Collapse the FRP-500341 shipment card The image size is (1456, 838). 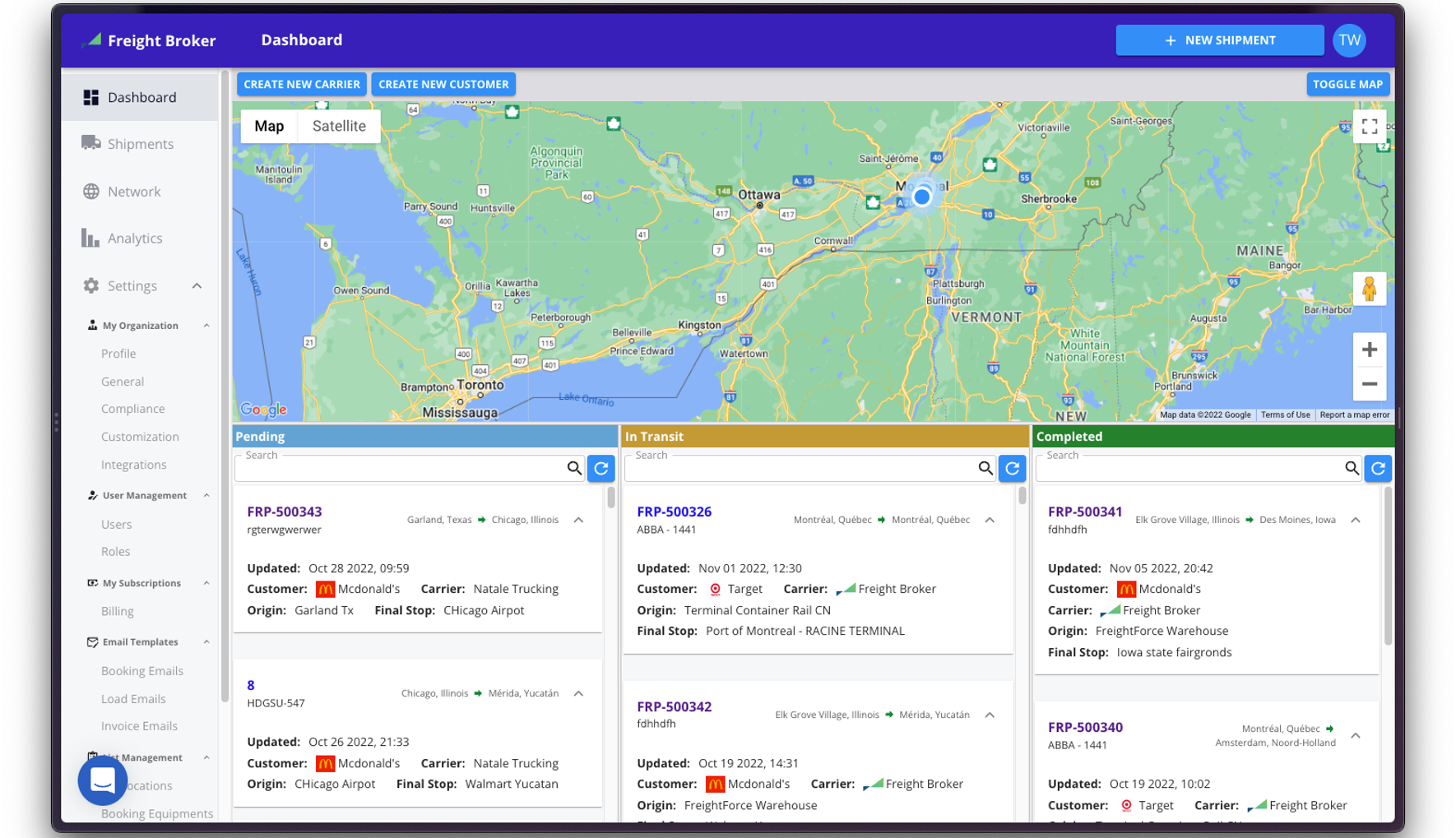click(1356, 520)
